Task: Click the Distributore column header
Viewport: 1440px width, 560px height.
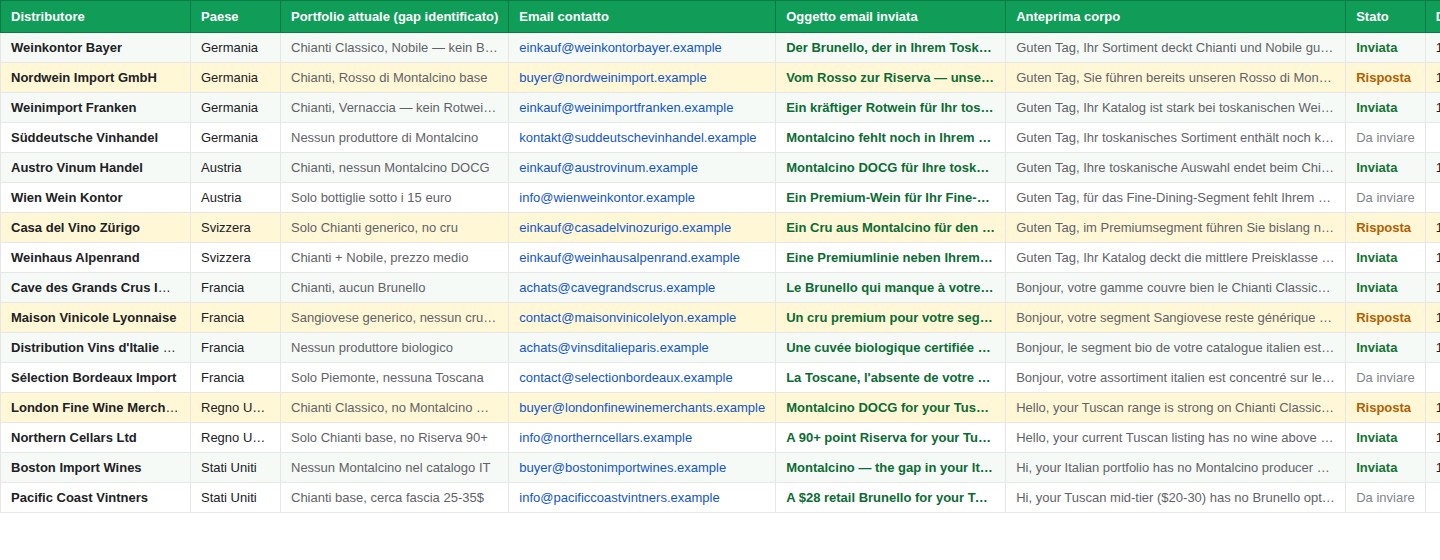Action: point(95,17)
